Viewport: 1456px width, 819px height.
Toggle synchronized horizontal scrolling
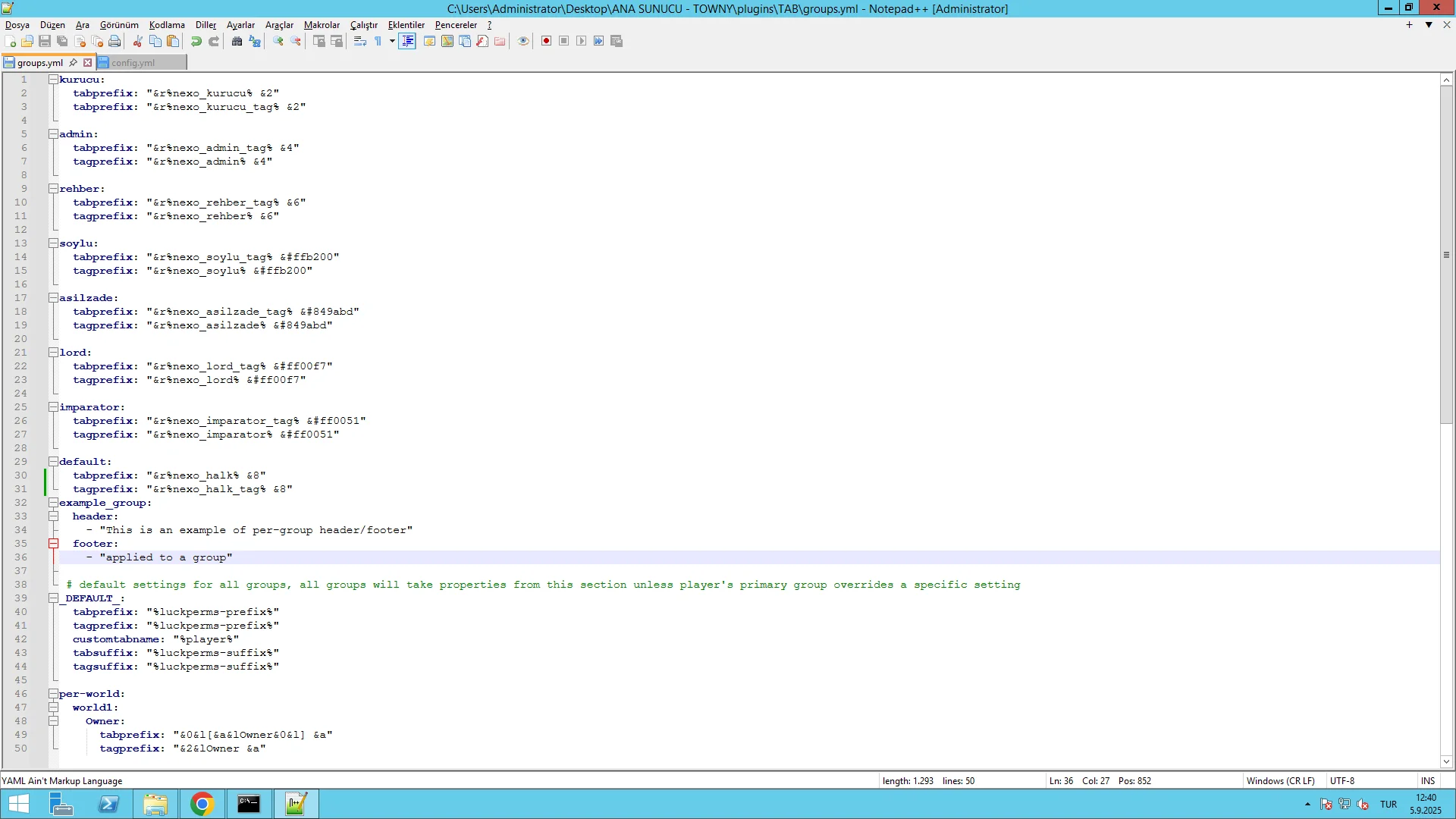[337, 41]
